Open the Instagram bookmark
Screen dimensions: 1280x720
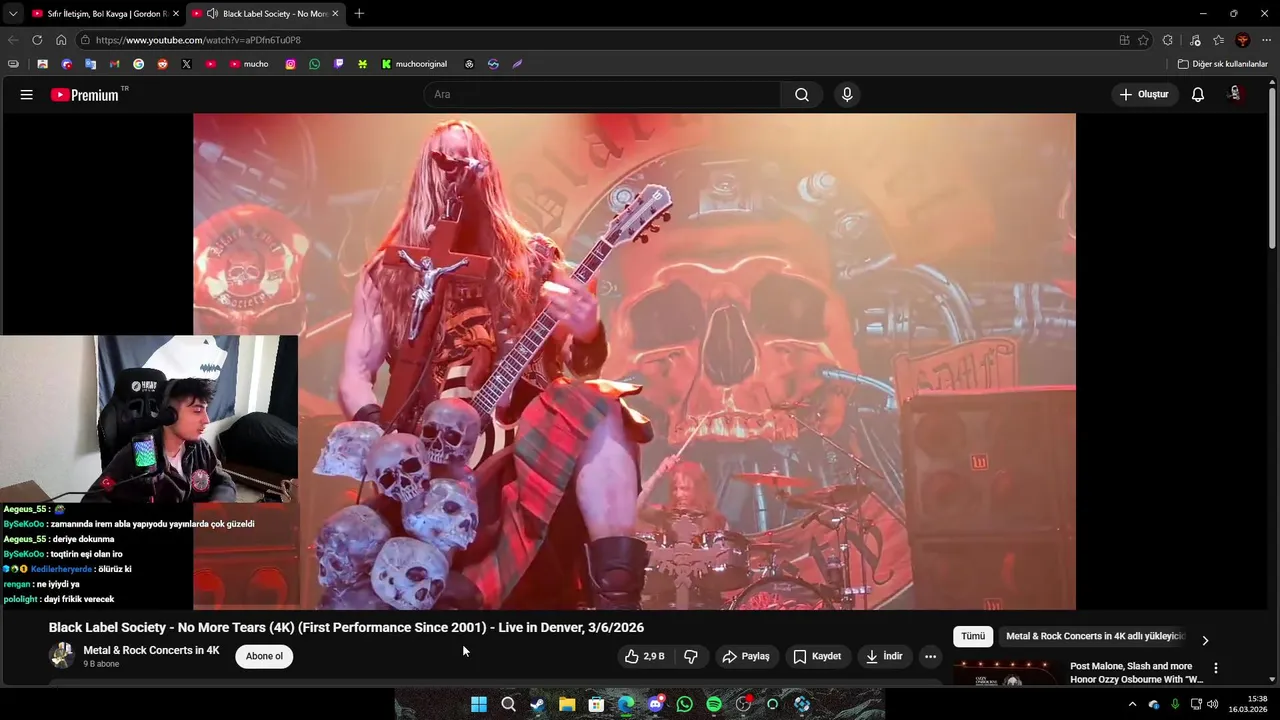pos(290,64)
